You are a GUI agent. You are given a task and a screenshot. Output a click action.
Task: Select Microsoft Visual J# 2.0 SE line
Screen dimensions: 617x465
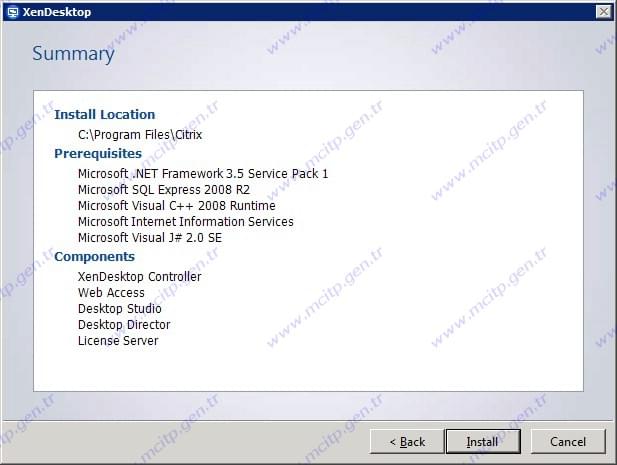[x=150, y=238]
